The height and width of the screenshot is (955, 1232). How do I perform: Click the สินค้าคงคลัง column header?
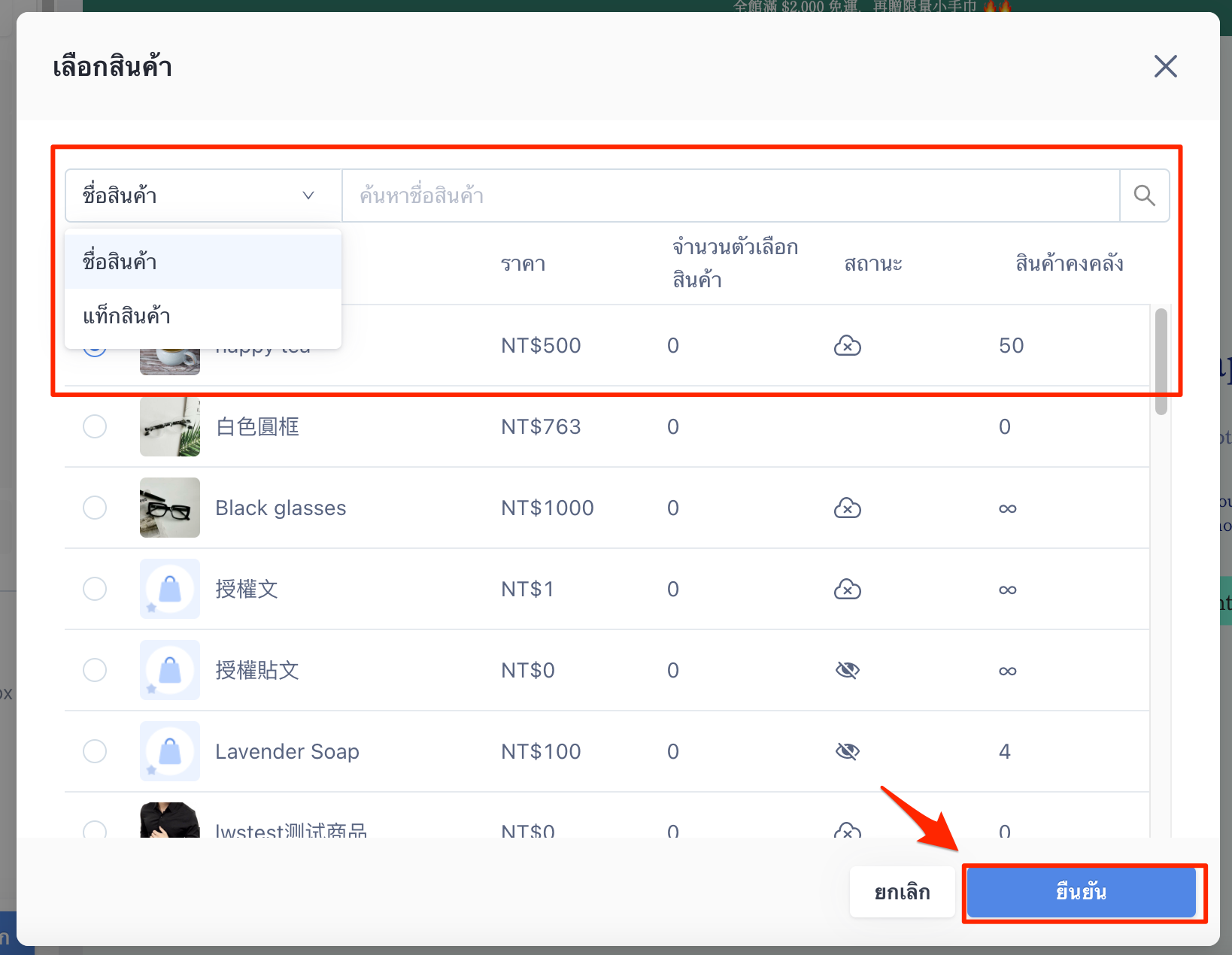coord(1070,263)
